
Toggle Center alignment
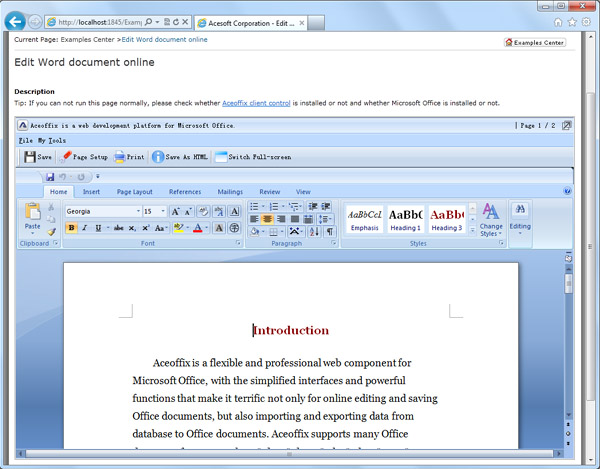click(x=267, y=219)
